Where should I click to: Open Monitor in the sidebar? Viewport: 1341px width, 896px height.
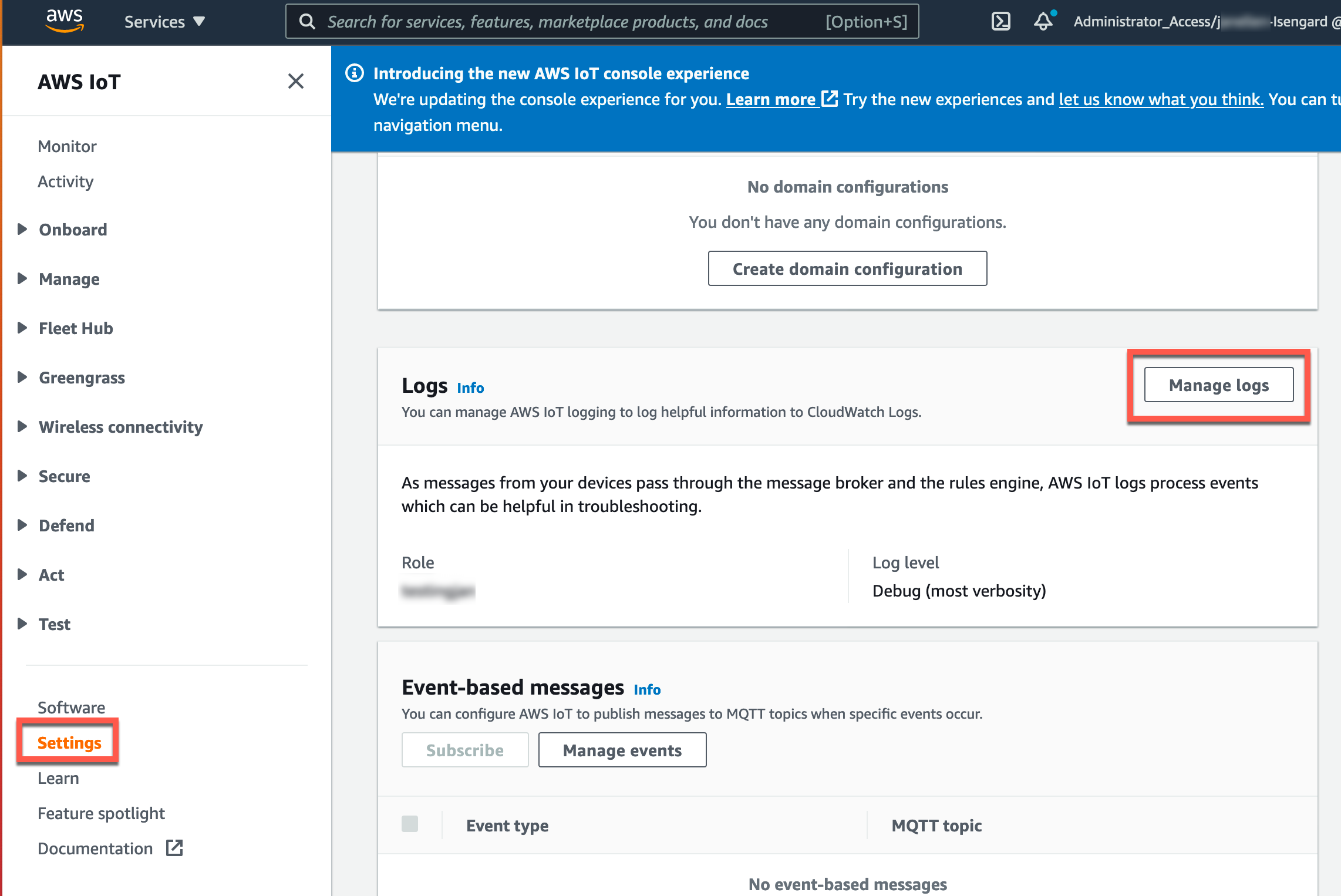pos(67,146)
